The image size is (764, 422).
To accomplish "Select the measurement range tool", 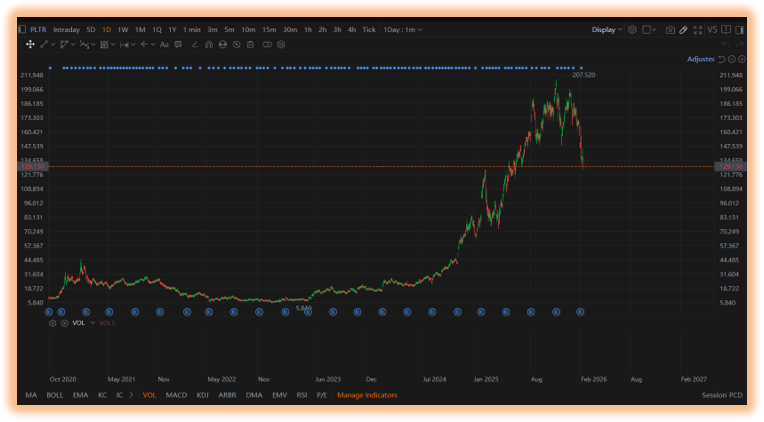I will (124, 44).
